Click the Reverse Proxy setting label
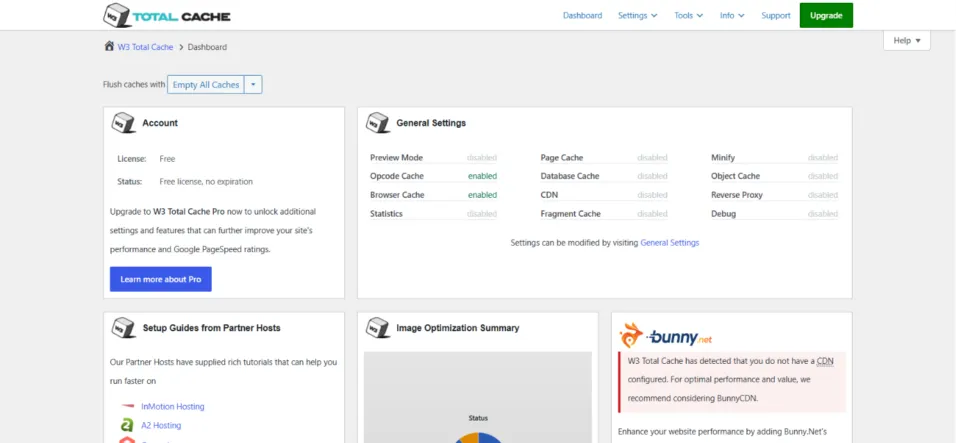Viewport: 956px width, 443px height. (737, 195)
